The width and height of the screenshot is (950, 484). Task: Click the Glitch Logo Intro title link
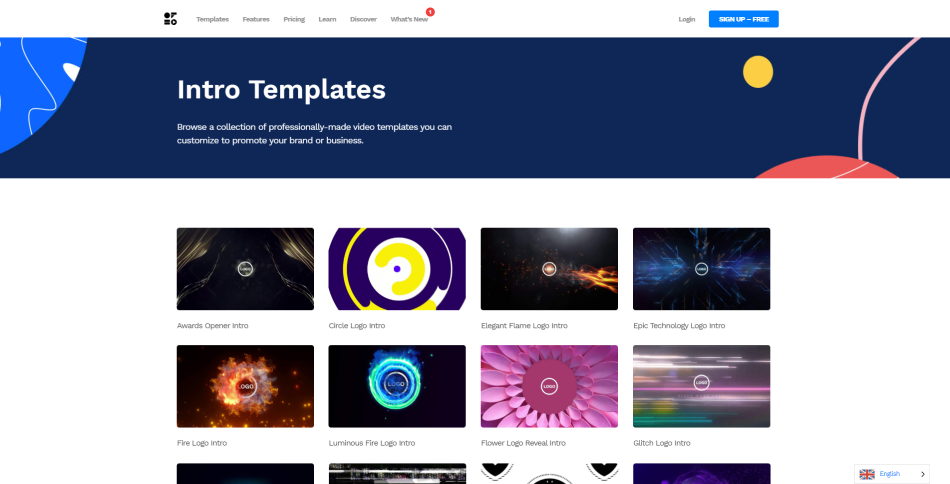[662, 443]
